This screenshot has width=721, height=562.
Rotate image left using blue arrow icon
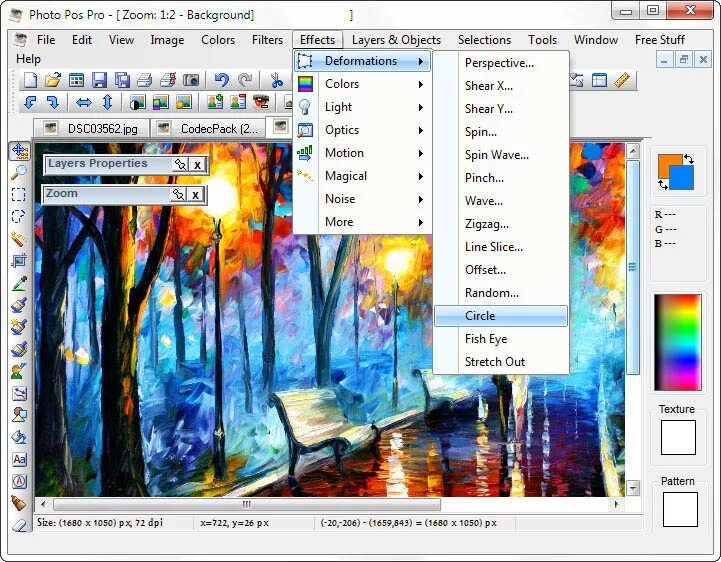point(30,102)
